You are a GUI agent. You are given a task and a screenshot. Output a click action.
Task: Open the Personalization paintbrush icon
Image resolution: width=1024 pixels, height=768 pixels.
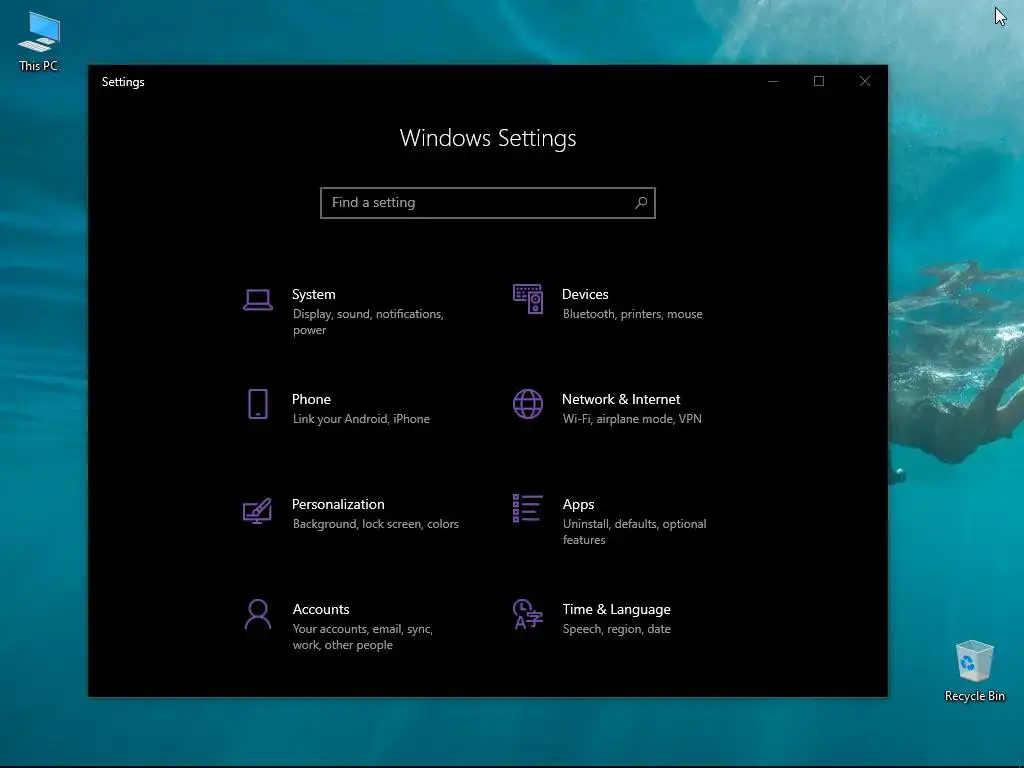pyautogui.click(x=257, y=510)
